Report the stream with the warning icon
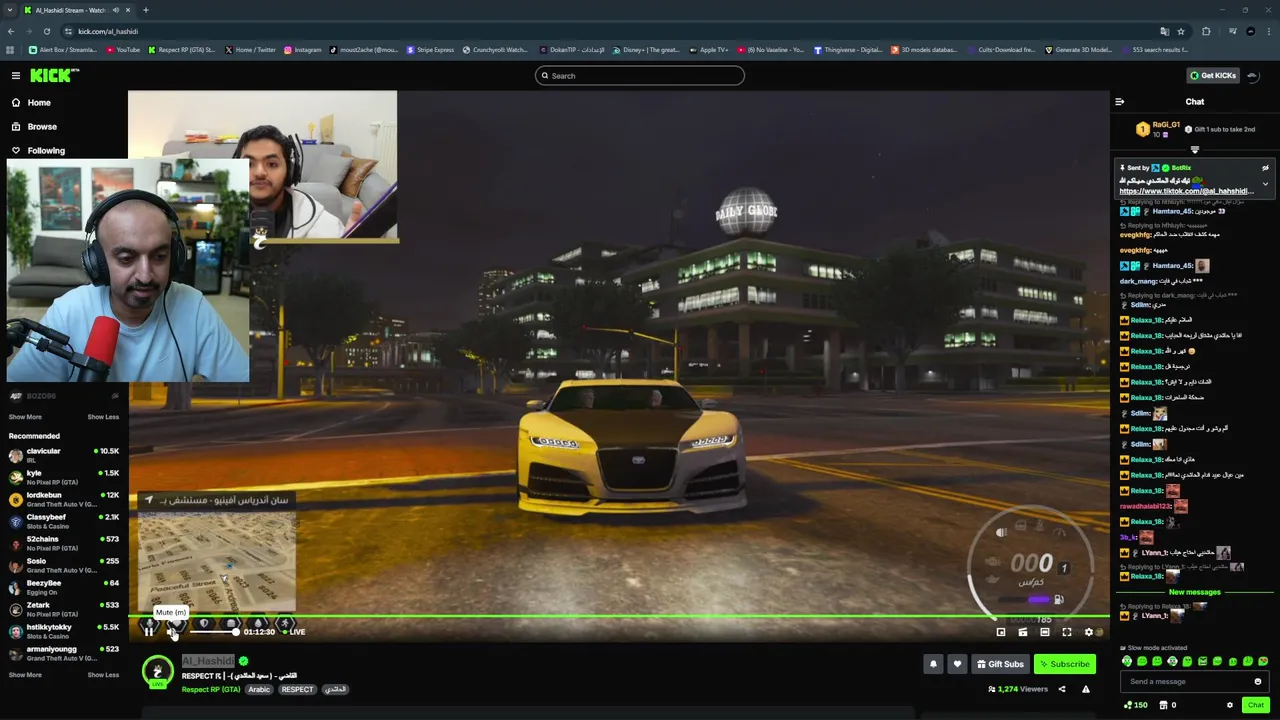This screenshot has width=1280, height=720. (x=1086, y=689)
